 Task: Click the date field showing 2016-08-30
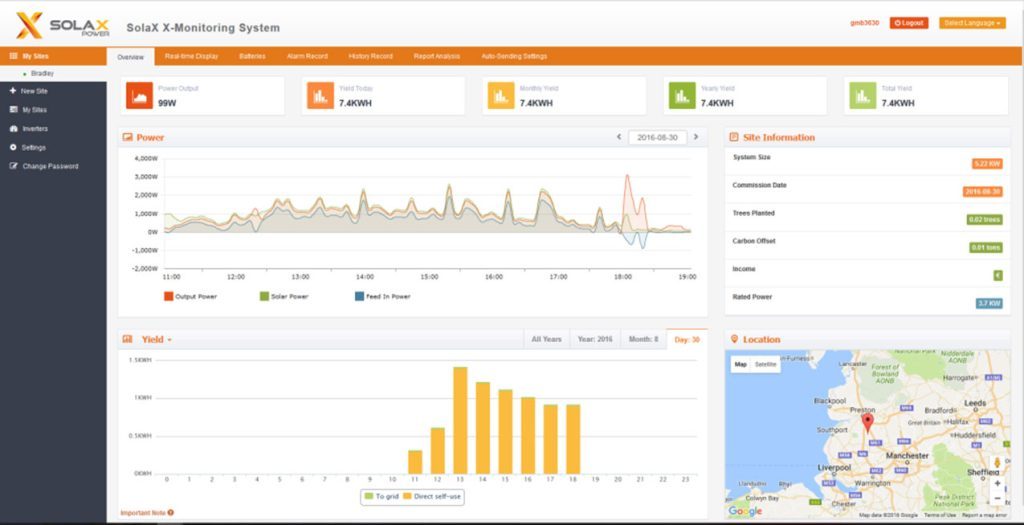657,137
